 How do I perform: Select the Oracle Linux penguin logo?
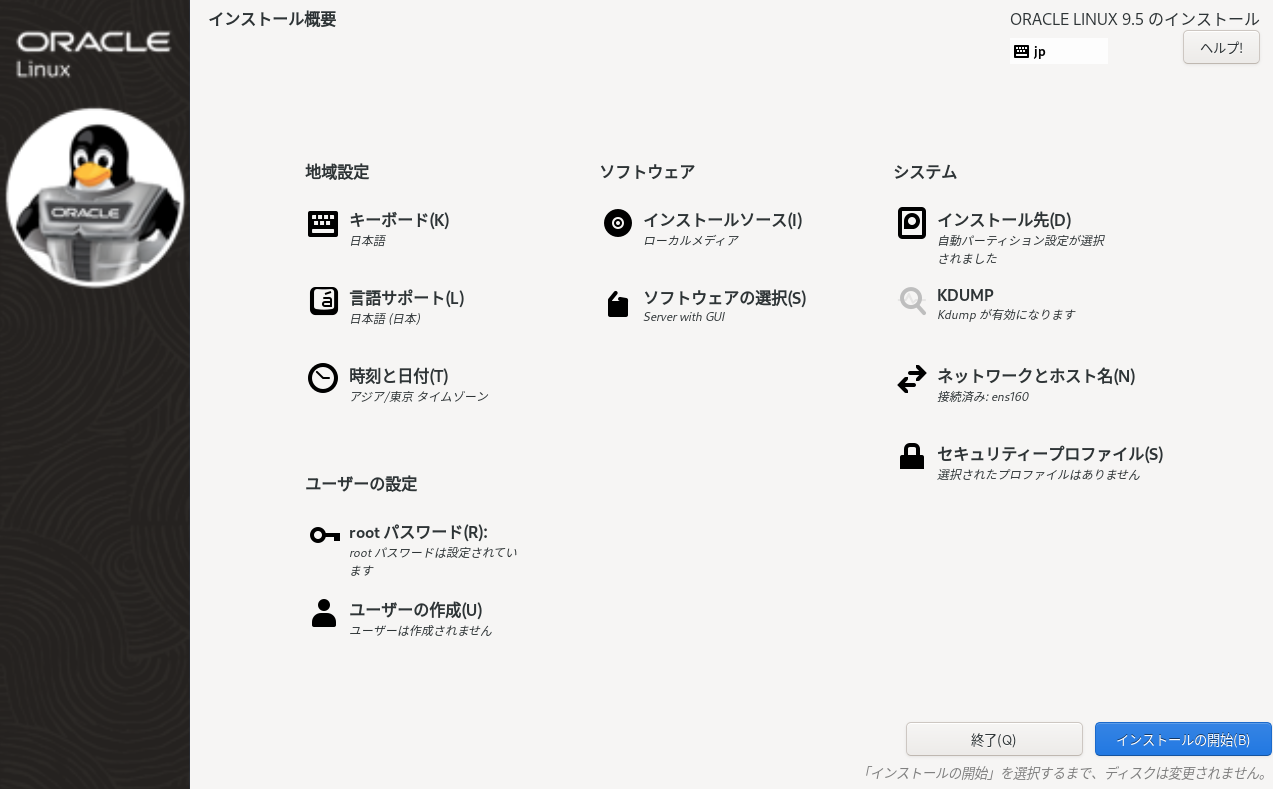tap(95, 196)
